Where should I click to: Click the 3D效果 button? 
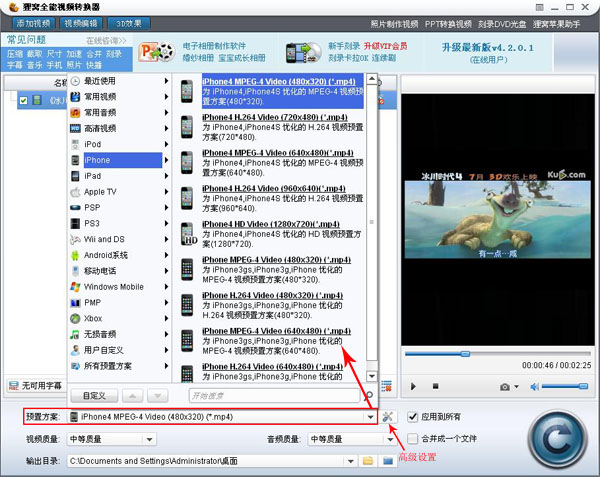(129, 24)
